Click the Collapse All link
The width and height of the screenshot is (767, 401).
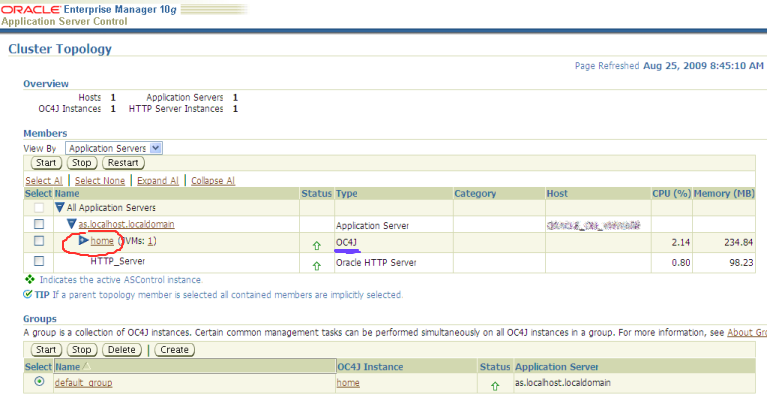(213, 180)
